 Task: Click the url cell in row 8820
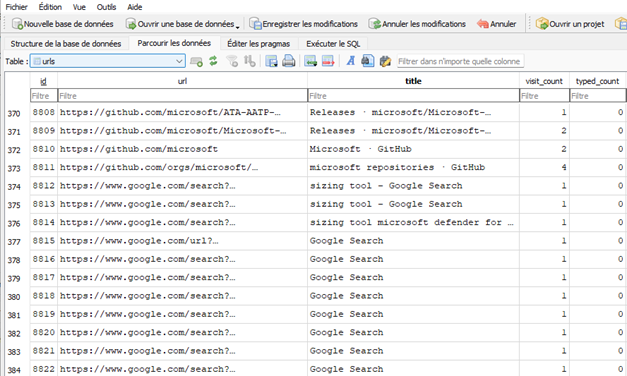182,333
